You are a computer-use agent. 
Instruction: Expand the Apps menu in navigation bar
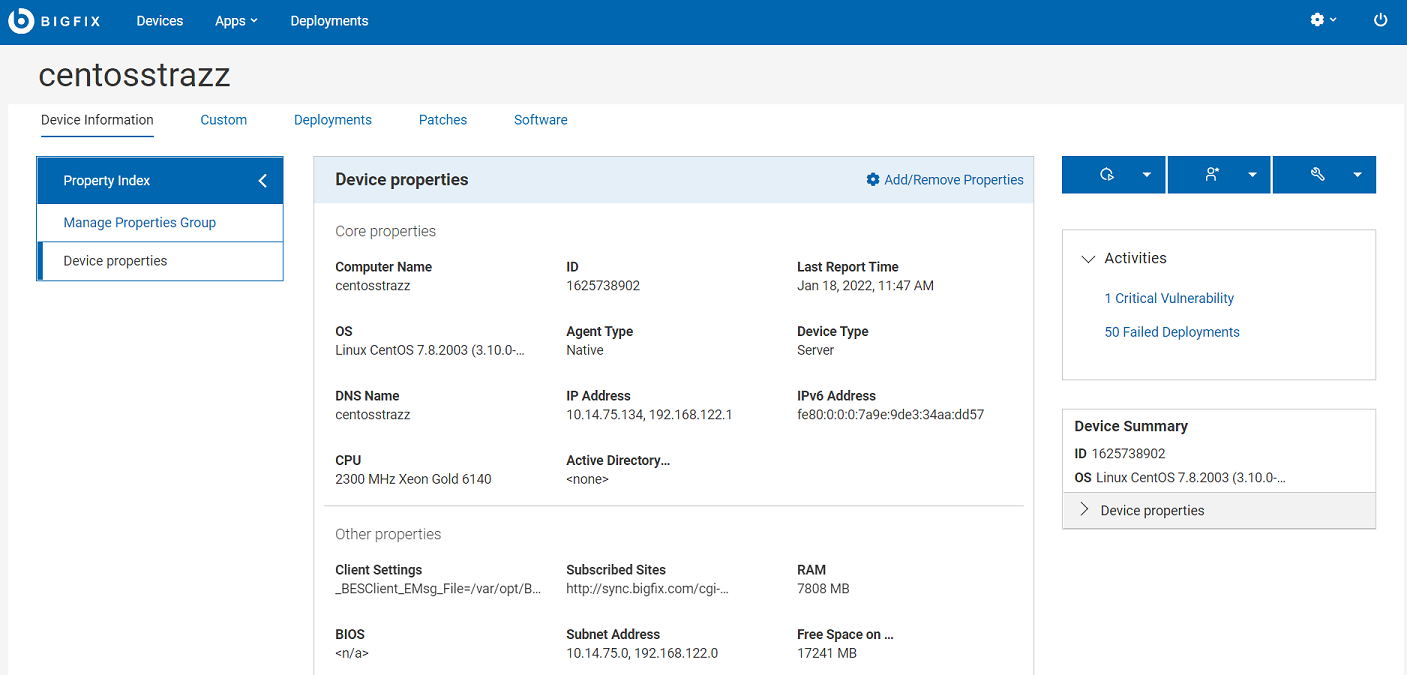[236, 21]
